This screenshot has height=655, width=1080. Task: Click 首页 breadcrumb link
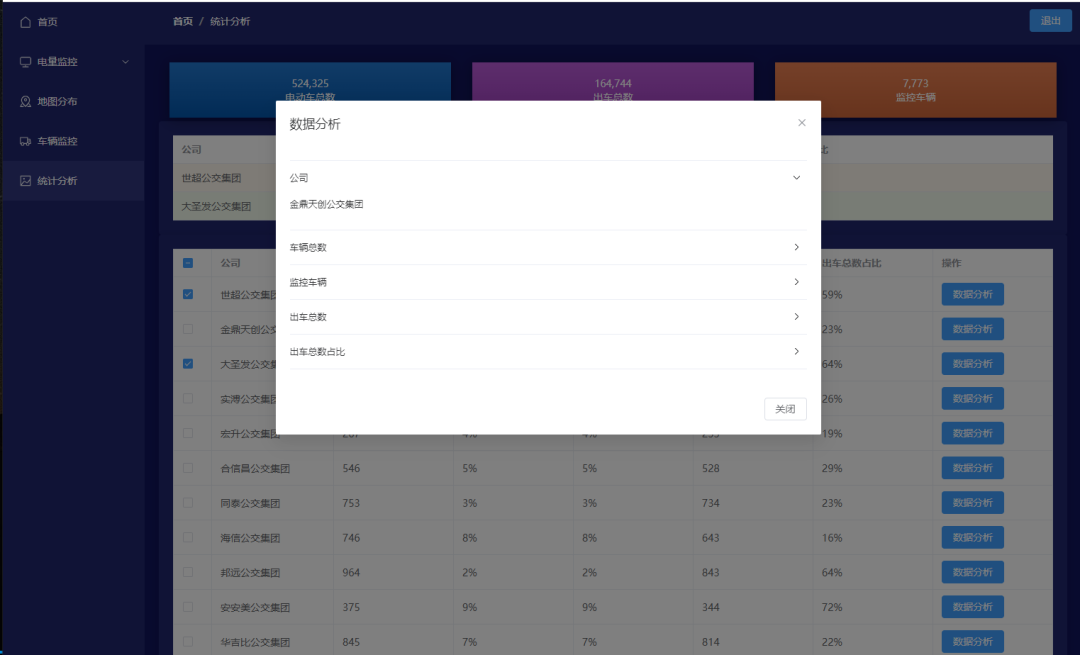coord(183,21)
